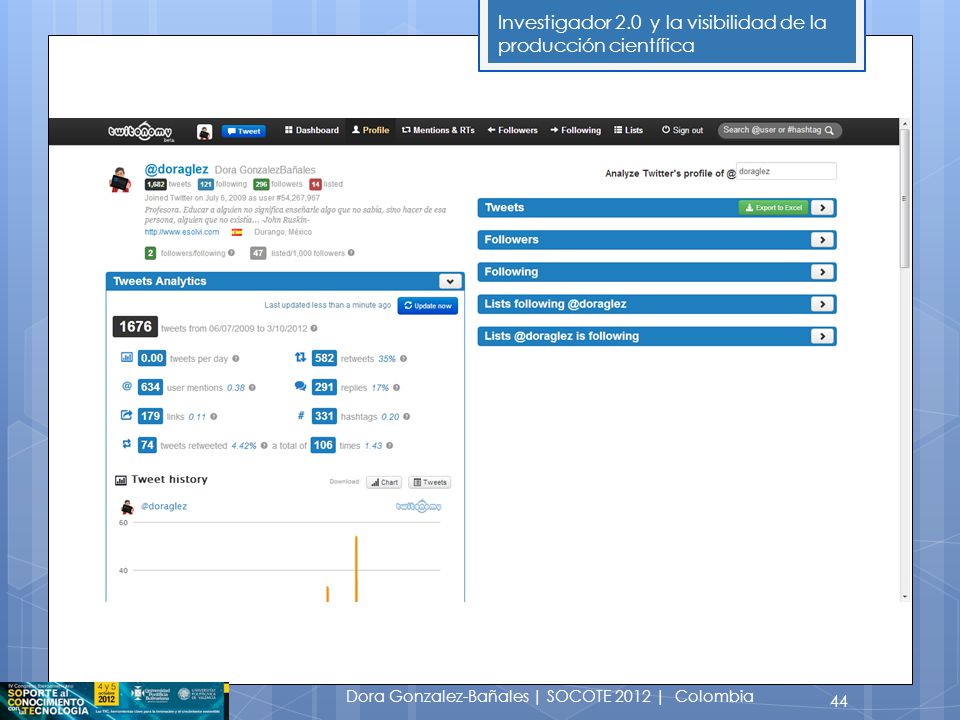This screenshot has width=960, height=720.
Task: Click the 1,682 tweets badge
Action: pyautogui.click(x=156, y=184)
